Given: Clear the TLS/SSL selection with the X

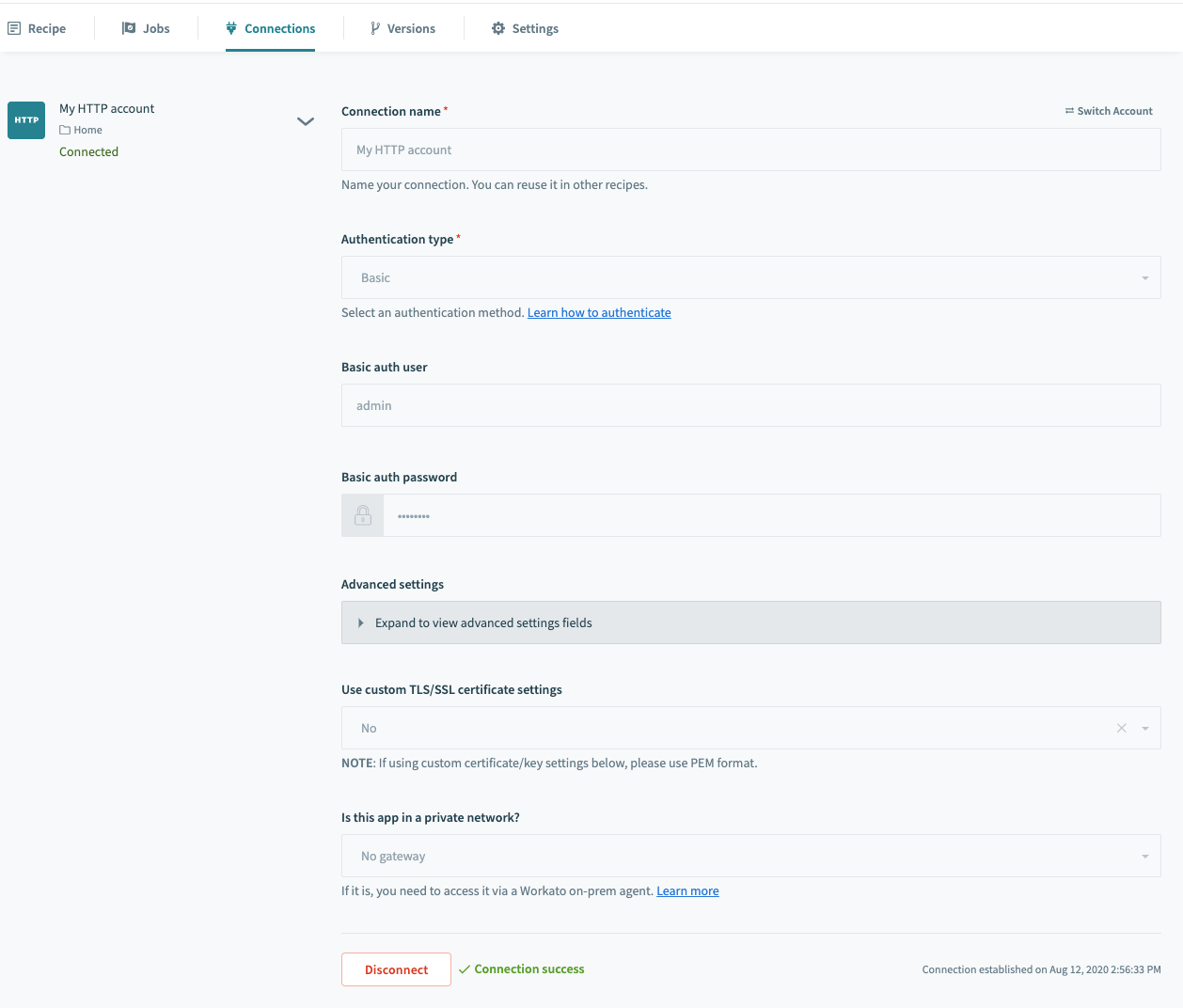Looking at the screenshot, I should coord(1121,727).
